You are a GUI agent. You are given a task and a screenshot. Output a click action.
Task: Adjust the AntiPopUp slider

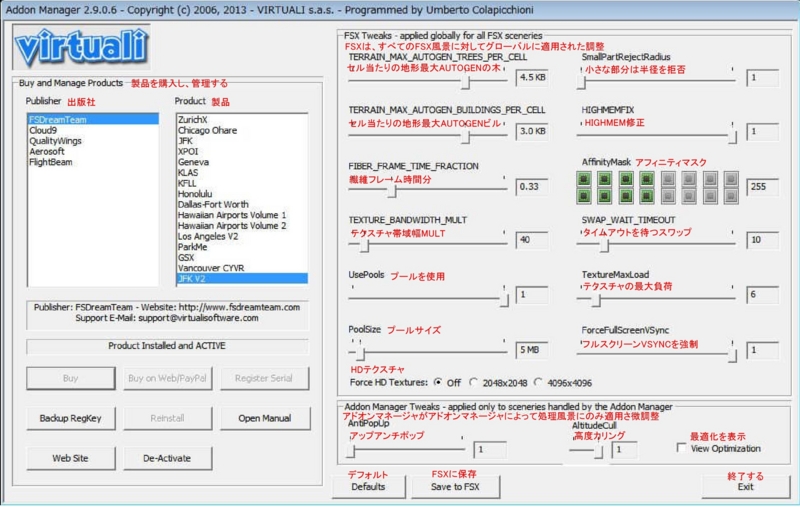pyautogui.click(x=351, y=450)
